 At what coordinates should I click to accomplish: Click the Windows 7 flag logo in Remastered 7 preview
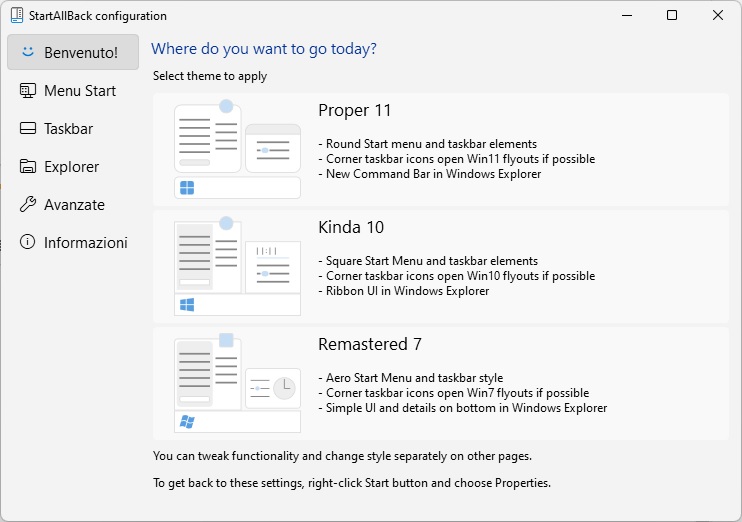(187, 422)
